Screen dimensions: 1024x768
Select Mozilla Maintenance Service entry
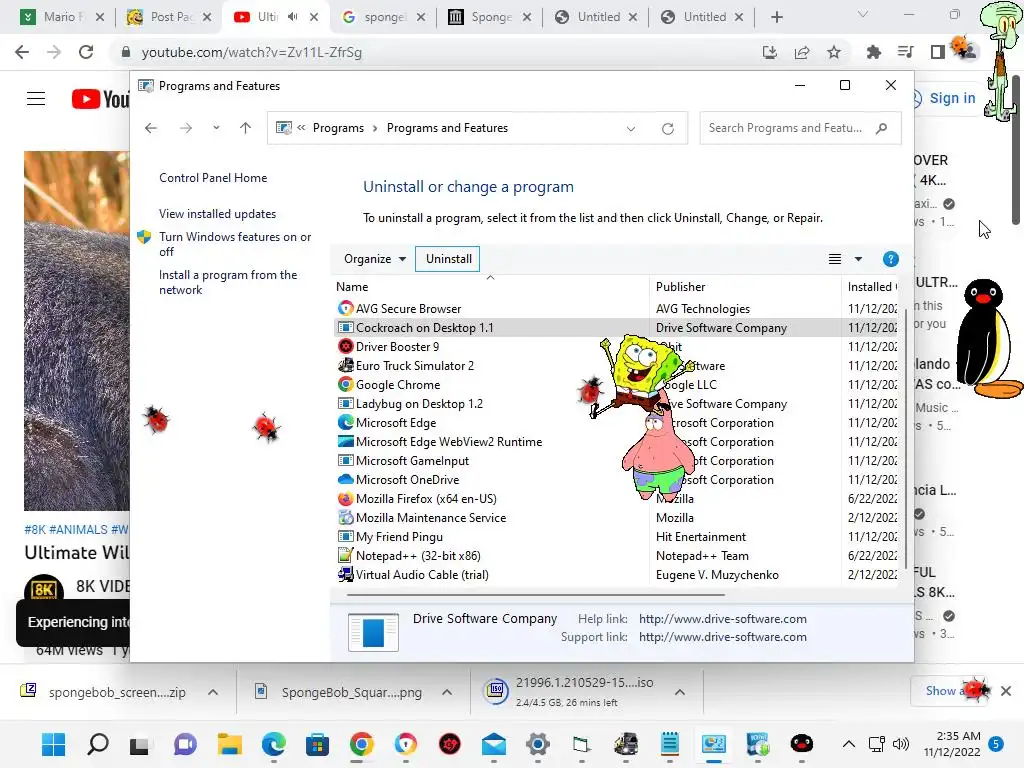[430, 517]
